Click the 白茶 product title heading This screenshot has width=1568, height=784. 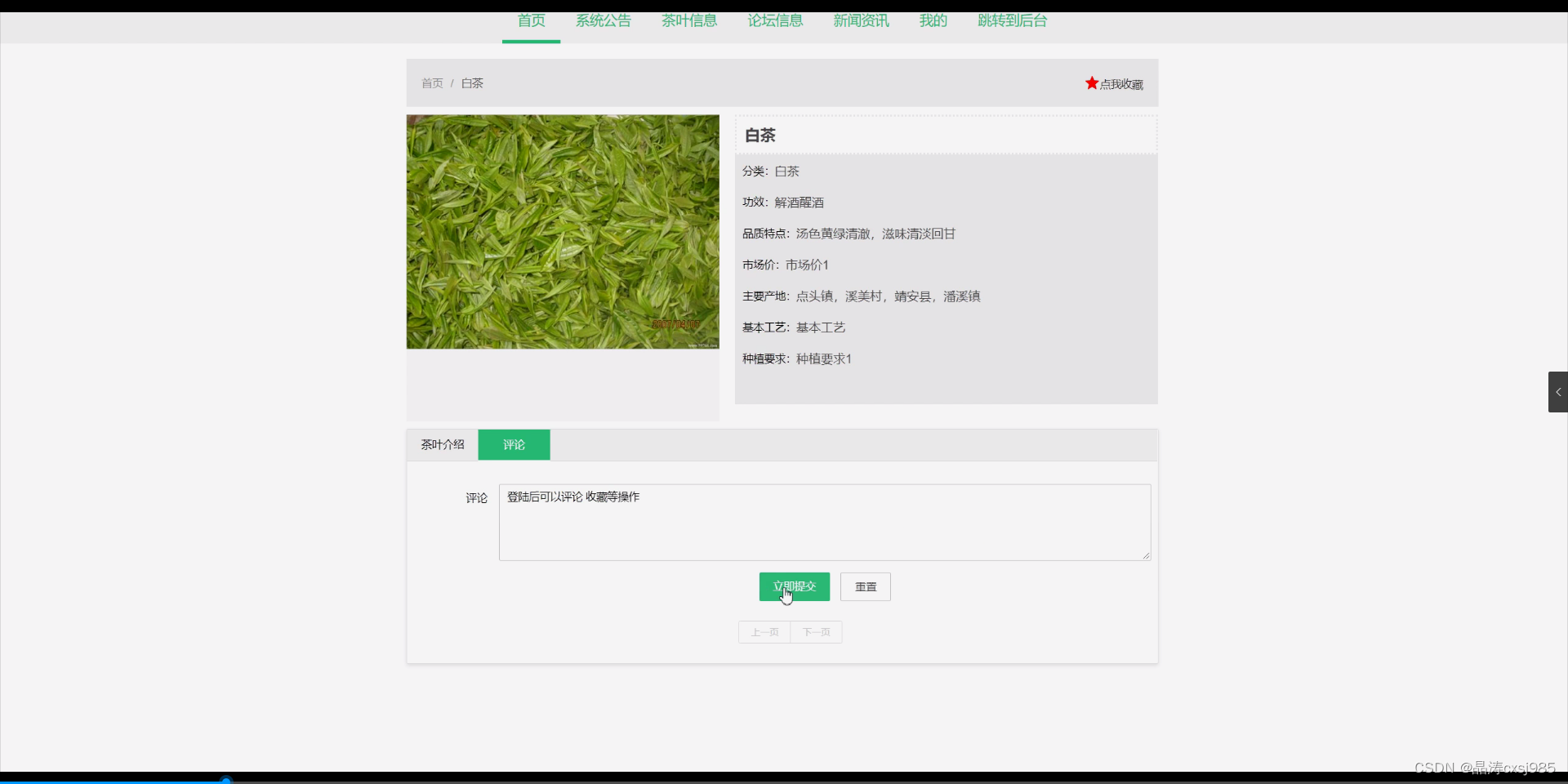pos(760,136)
